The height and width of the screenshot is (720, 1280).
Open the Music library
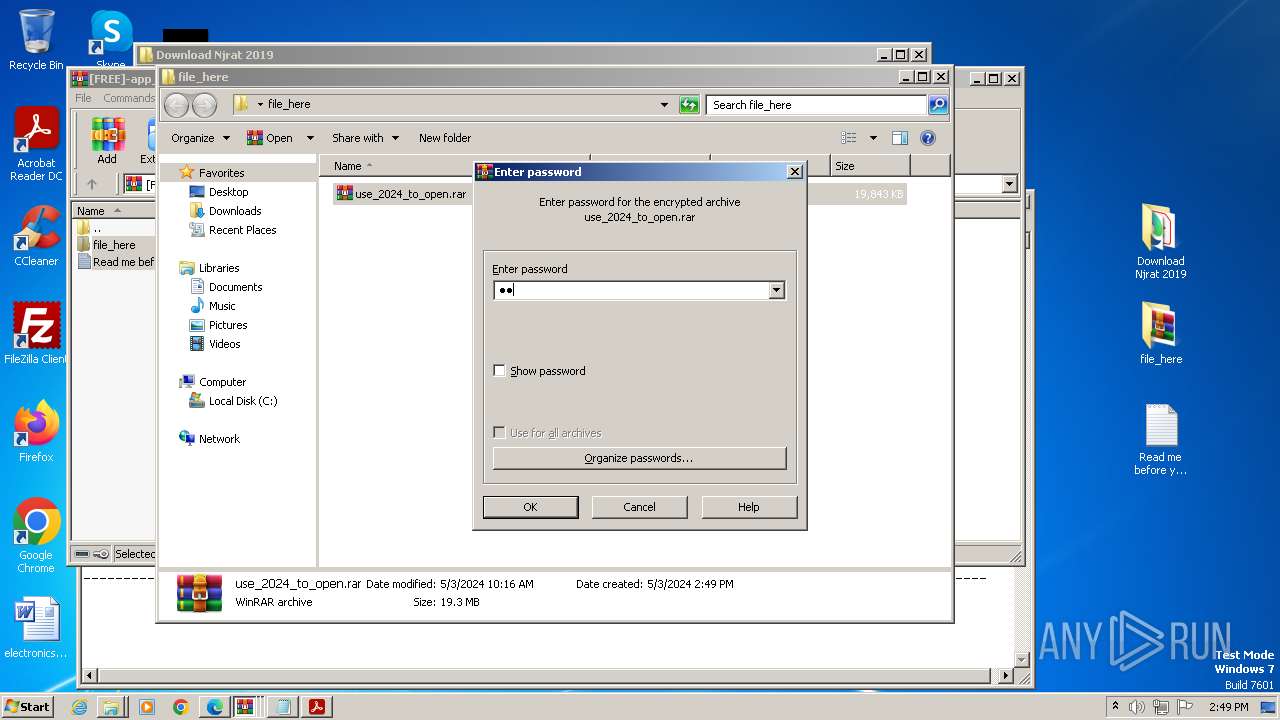222,306
